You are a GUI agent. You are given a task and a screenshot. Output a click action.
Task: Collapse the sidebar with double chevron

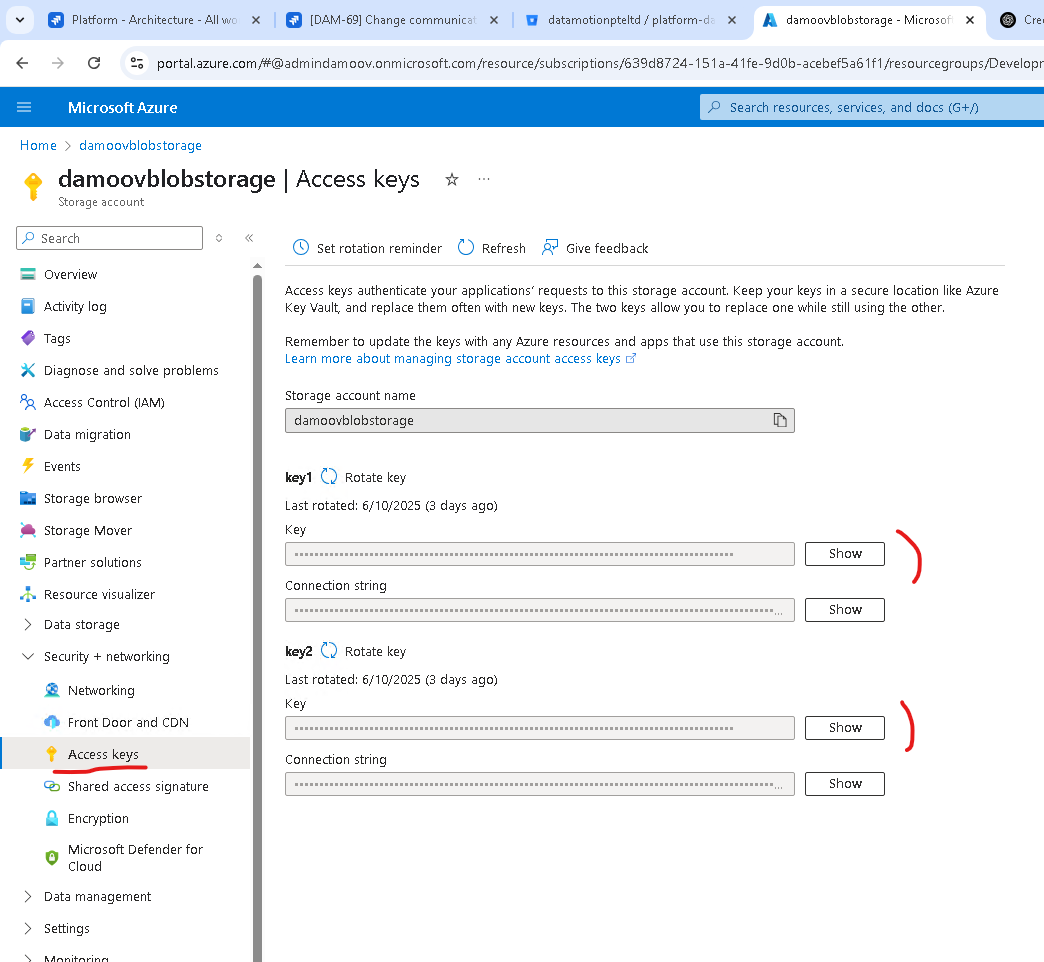tap(249, 238)
